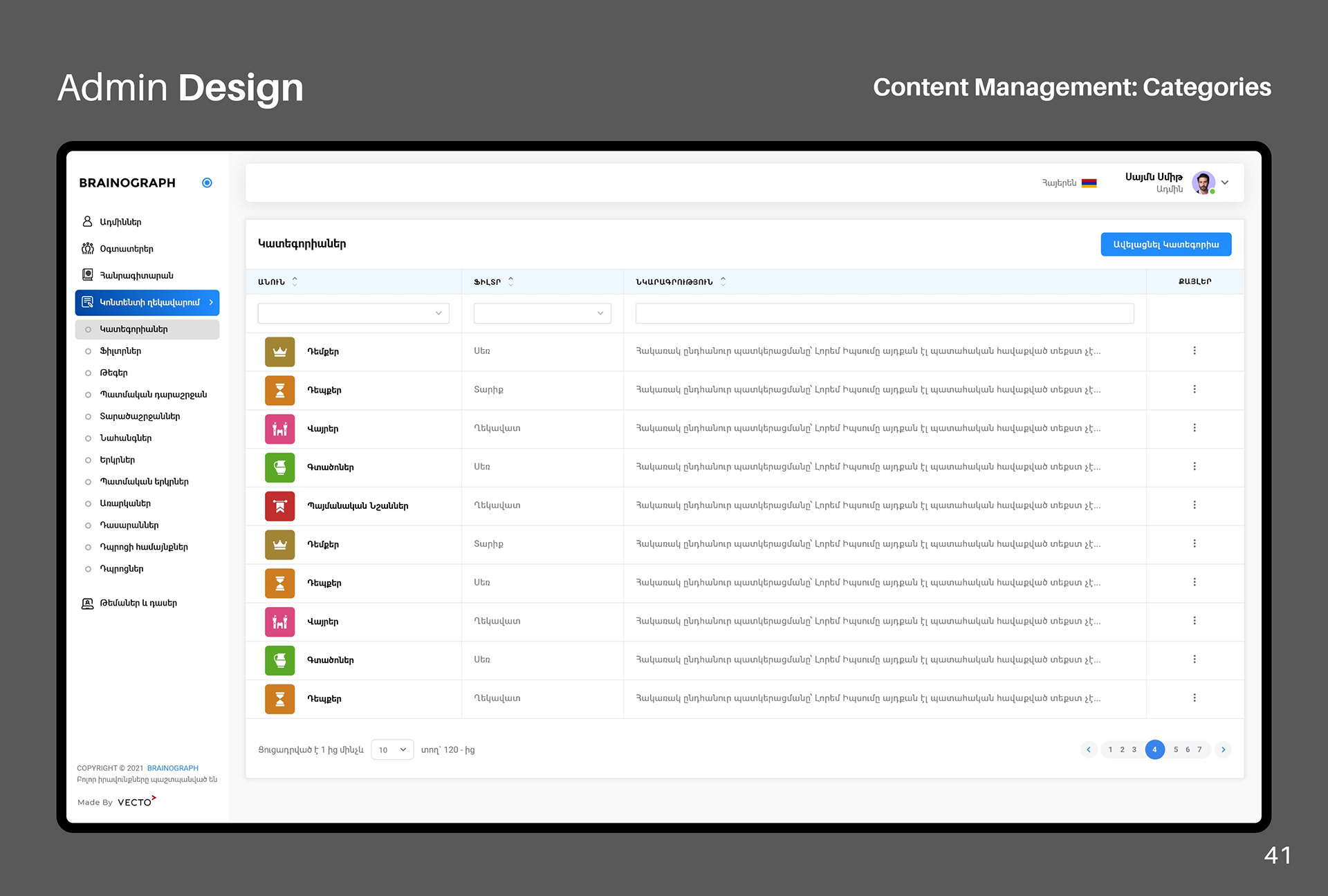Go to pagination page 5
This screenshot has width=1328, height=896.
(x=1176, y=749)
